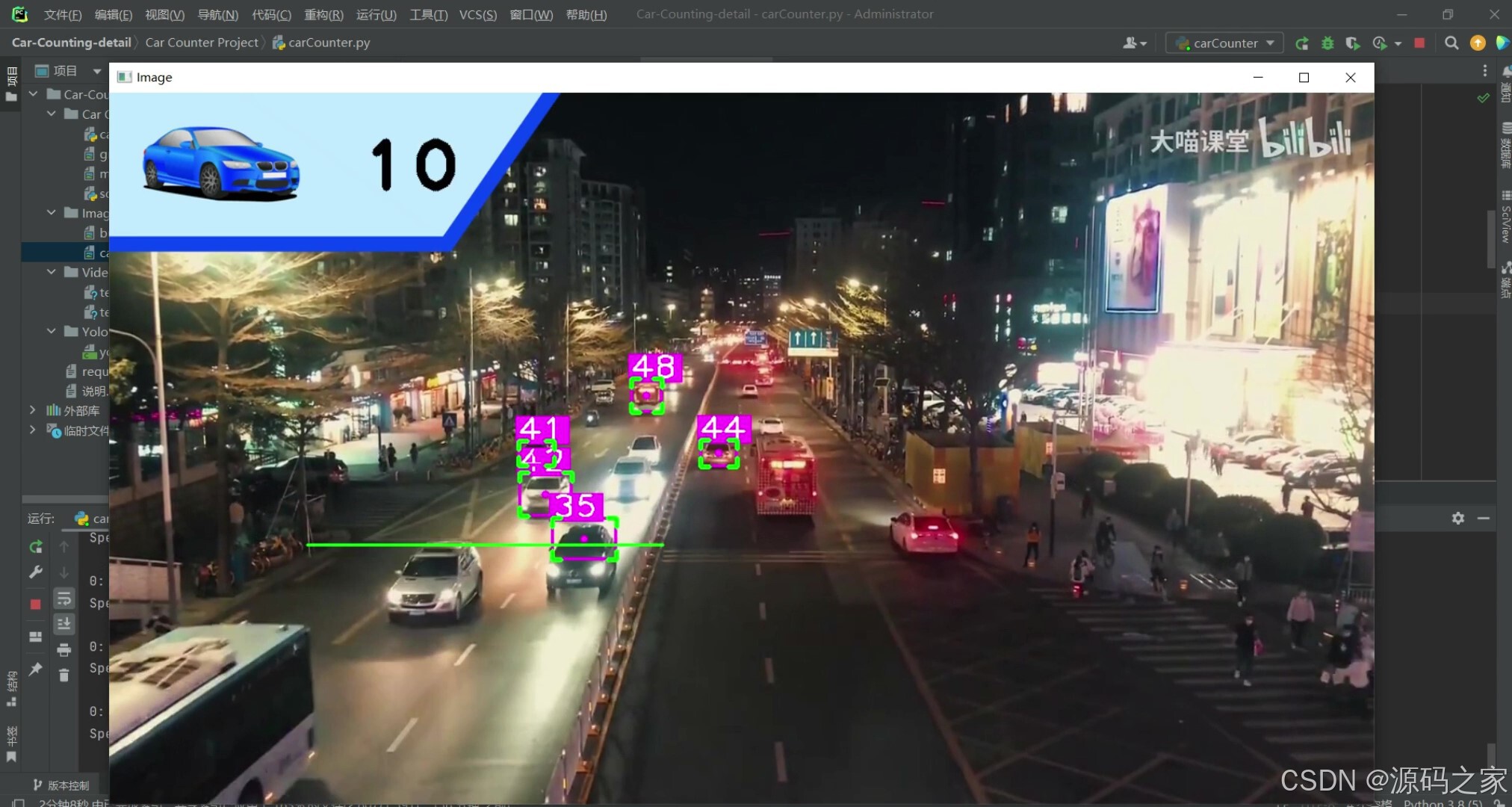
Task: Open Search Everywhere magnifier icon
Action: tap(1451, 43)
